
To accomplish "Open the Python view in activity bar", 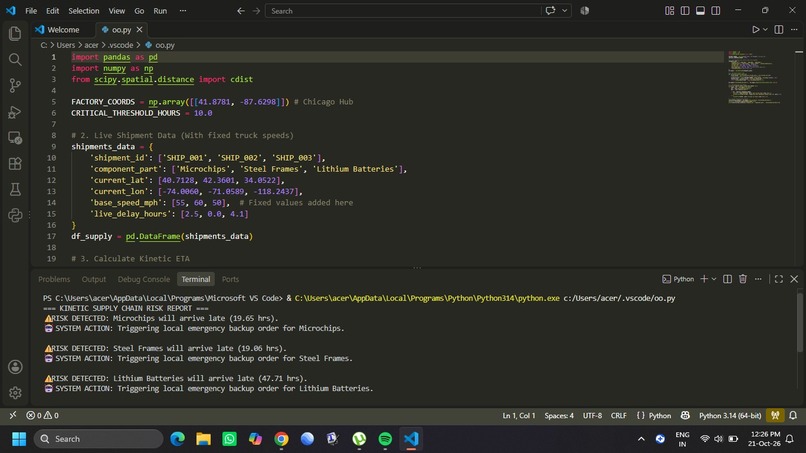I will click(x=15, y=215).
